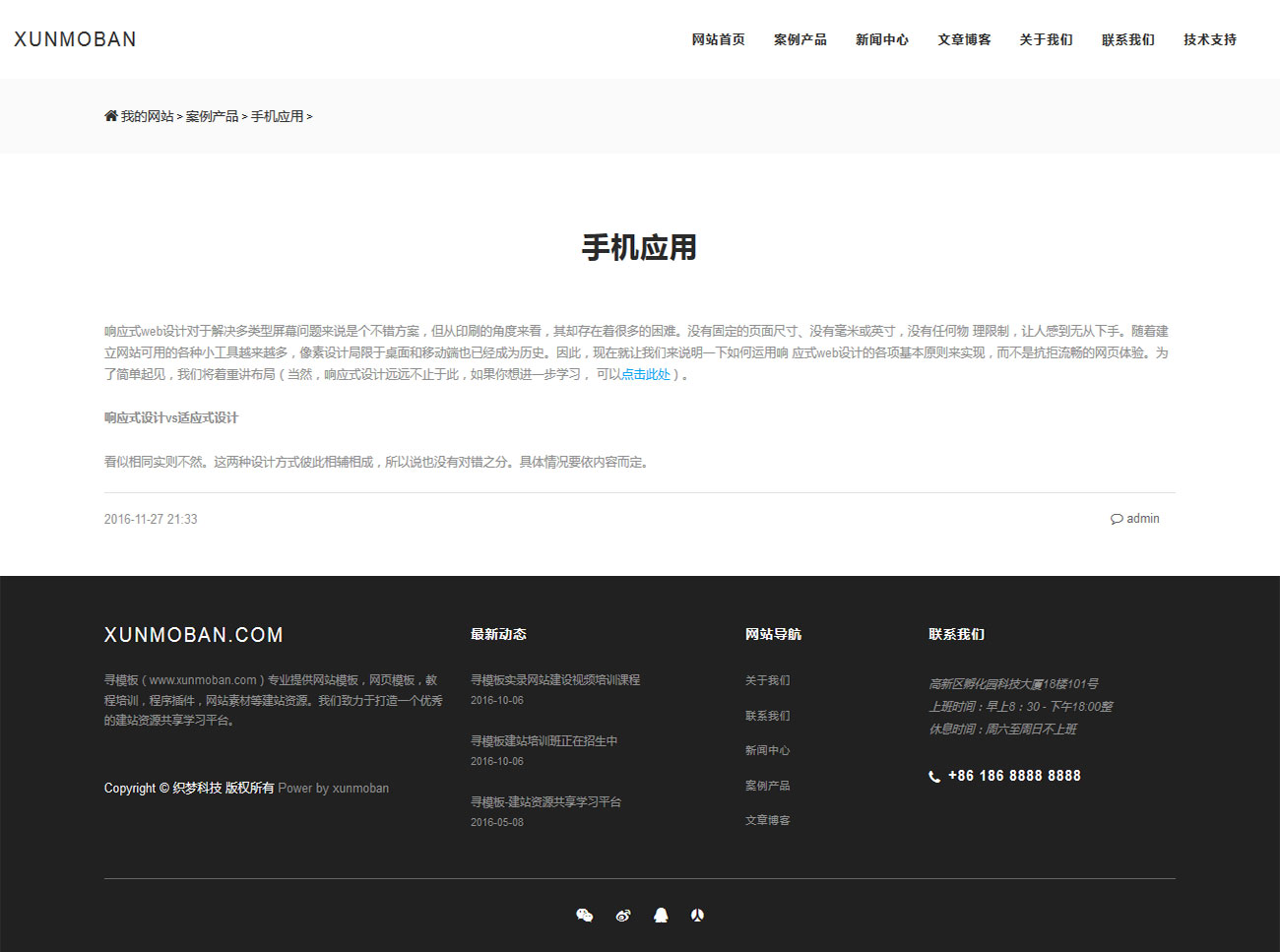Click 案例产品 in the breadcrumb

point(212,116)
